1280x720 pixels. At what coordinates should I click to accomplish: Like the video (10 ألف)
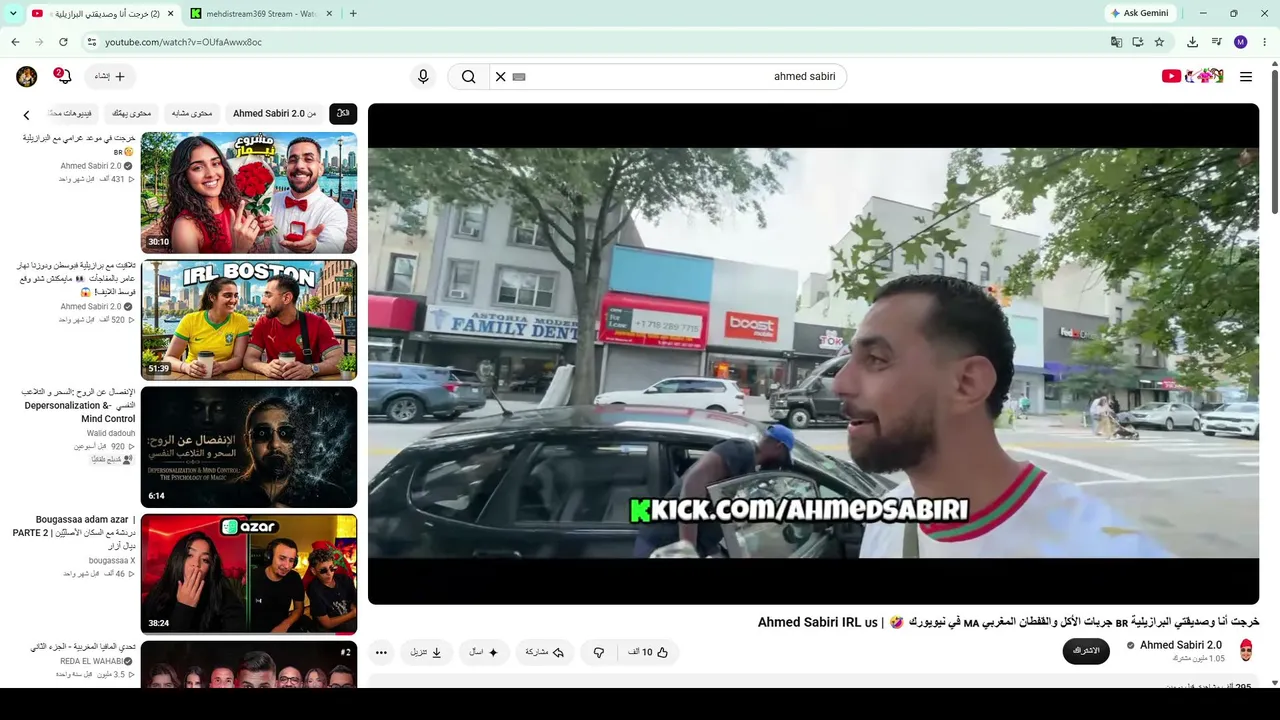click(x=648, y=652)
